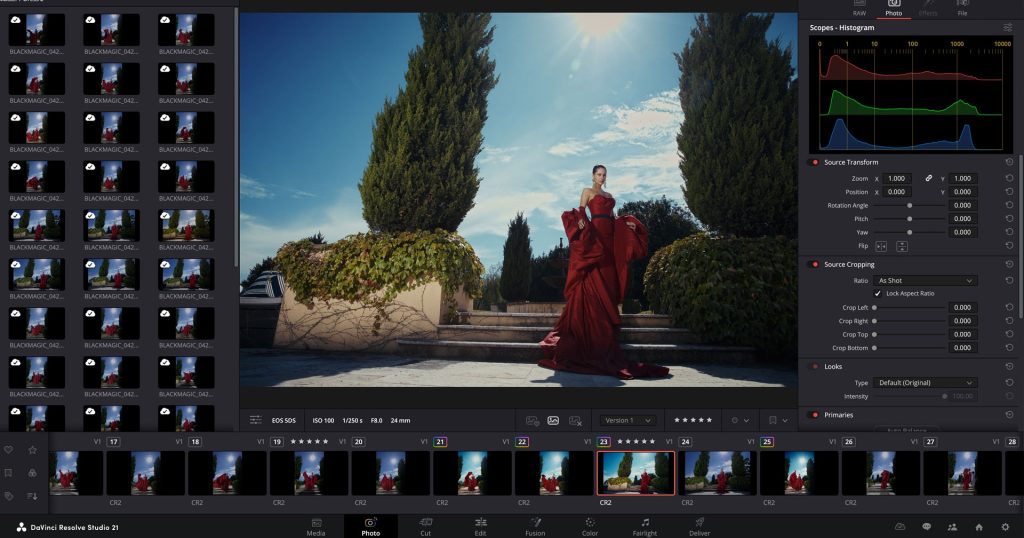Click the flag icon in filmstrip sidebar
The width and height of the screenshot is (1024, 538).
coord(8,473)
